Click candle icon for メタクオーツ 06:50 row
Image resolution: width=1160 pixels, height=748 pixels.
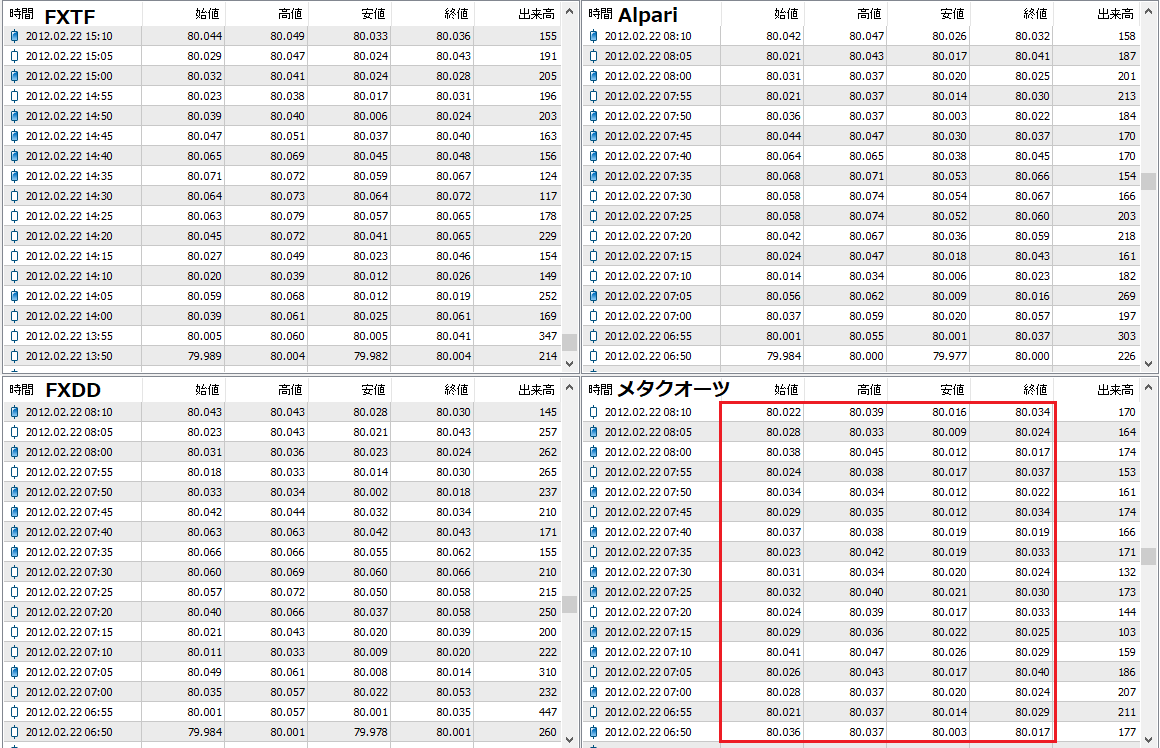pos(593,731)
